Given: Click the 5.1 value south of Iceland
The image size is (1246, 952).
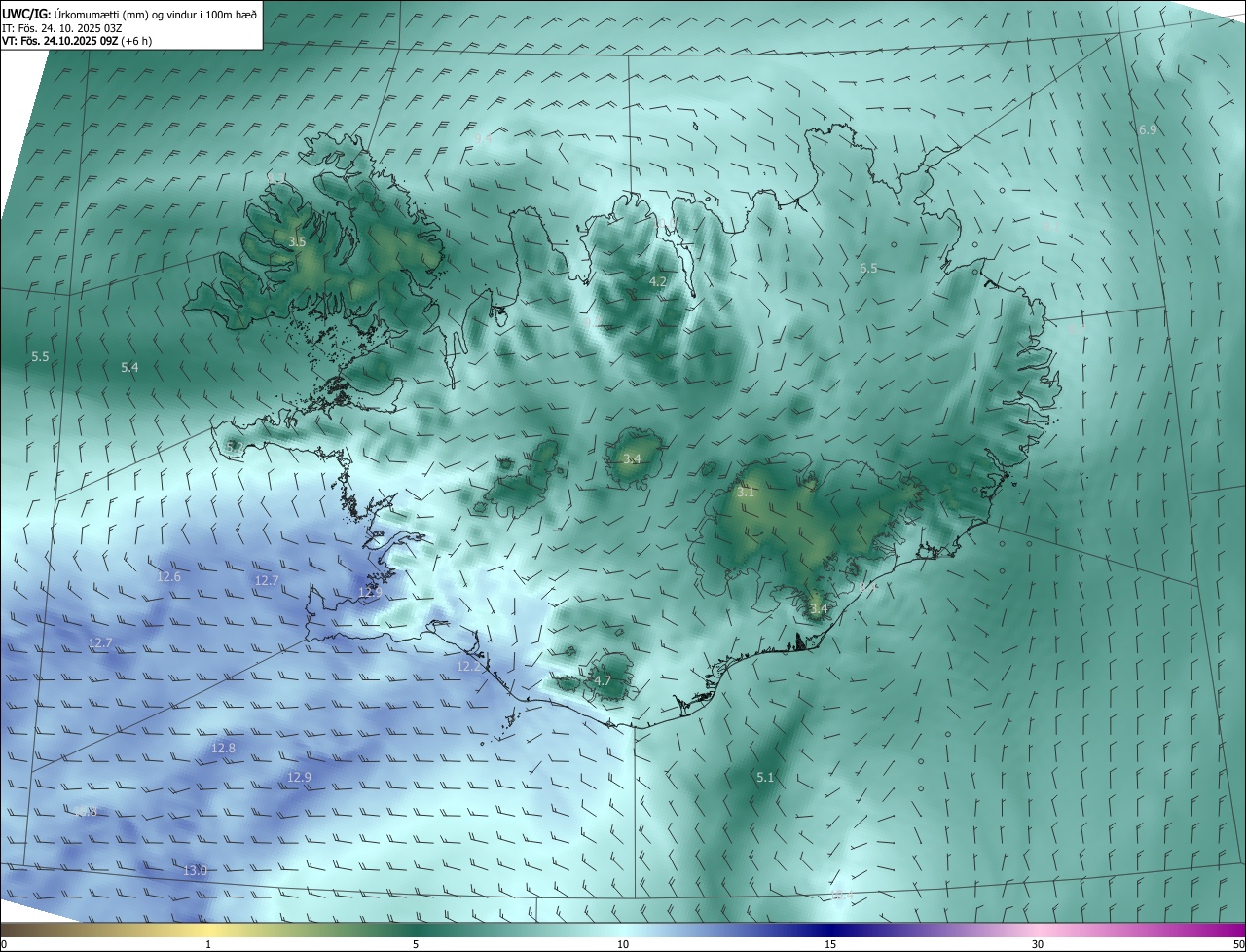Looking at the screenshot, I should click(x=765, y=777).
